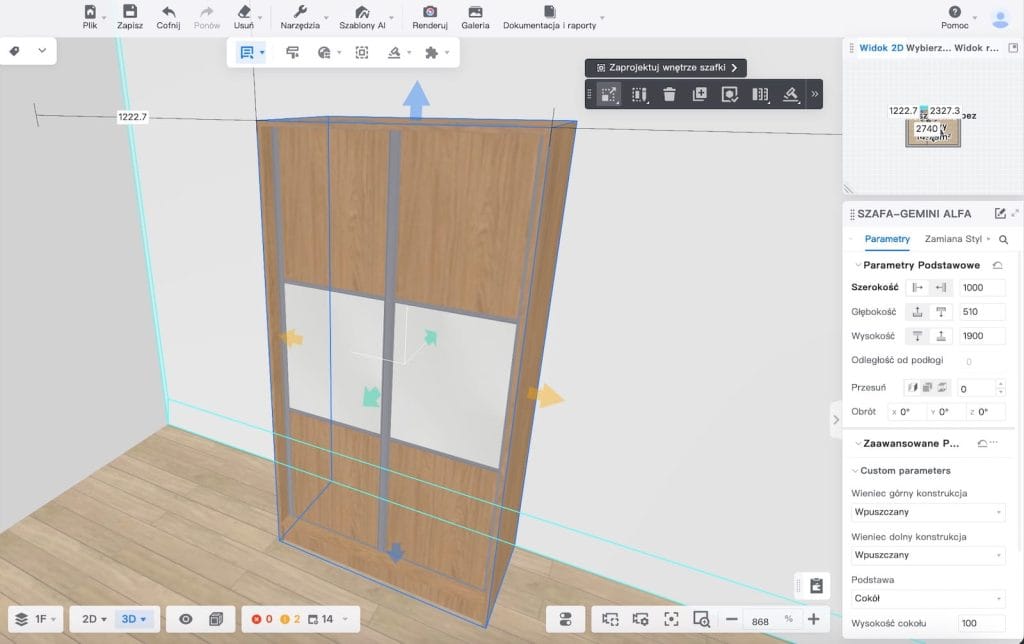The width and height of the screenshot is (1024, 644).
Task: Open the 1F floor selector
Action: 36,619
